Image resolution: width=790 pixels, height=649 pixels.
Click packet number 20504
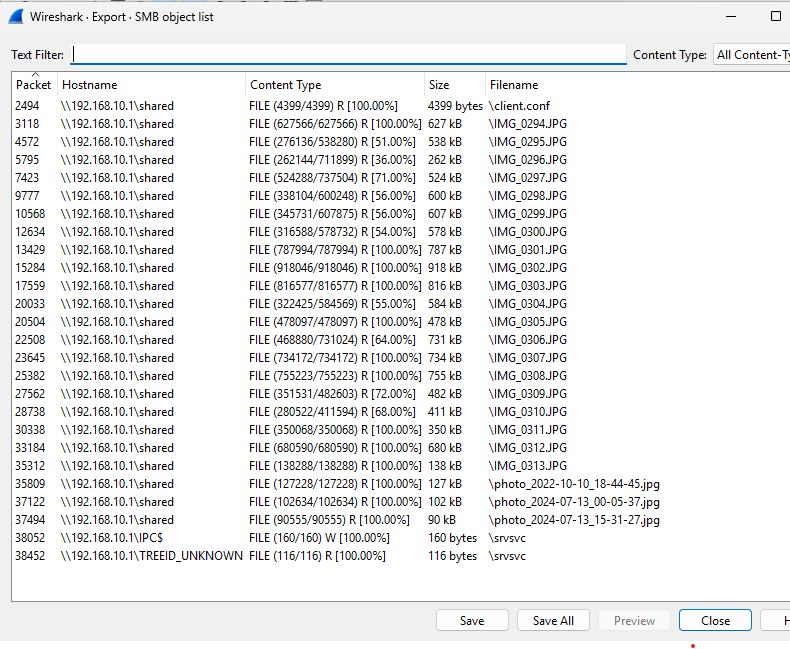pos(30,322)
